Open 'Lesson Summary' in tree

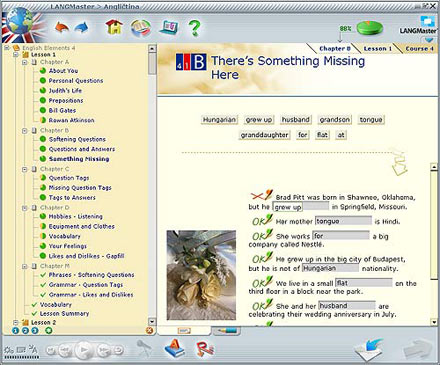64,314
